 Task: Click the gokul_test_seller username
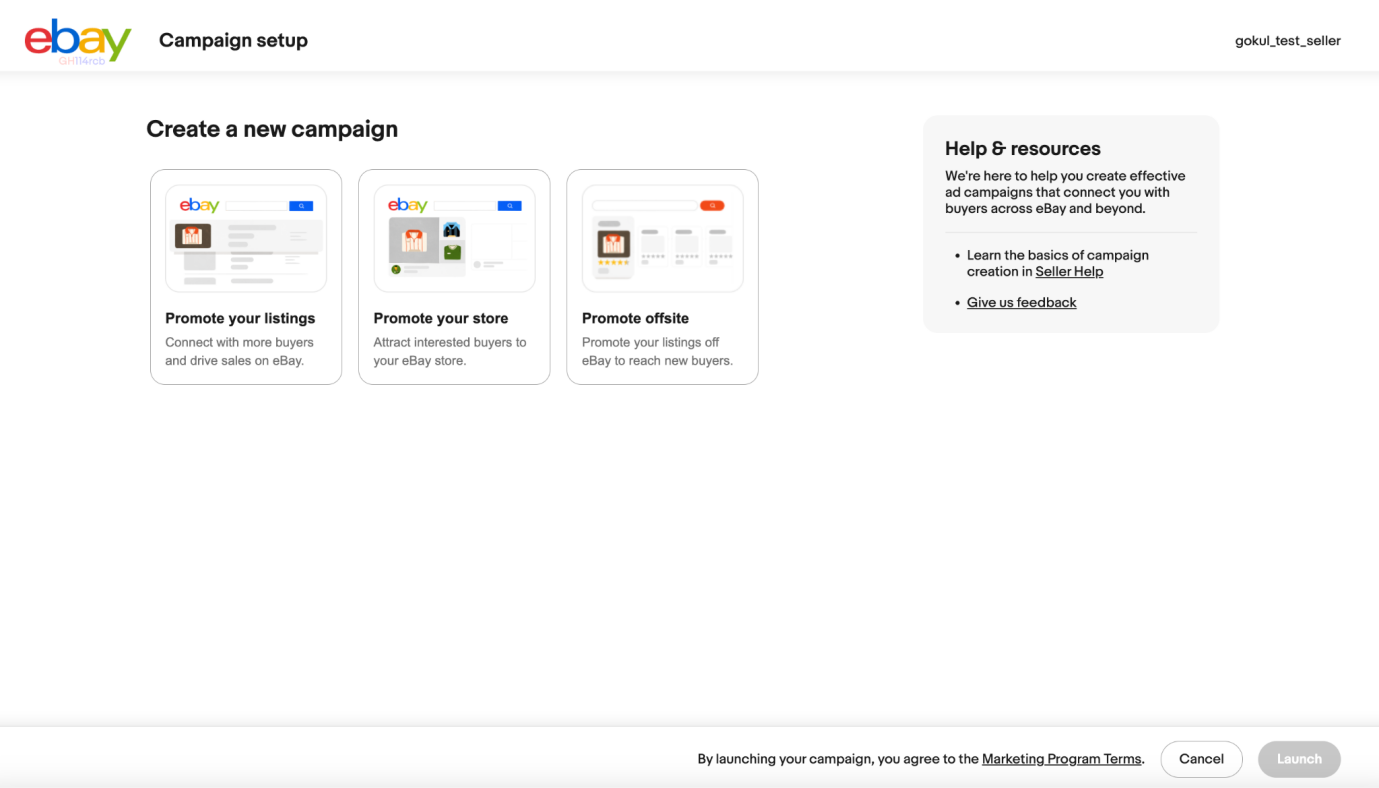point(1287,41)
